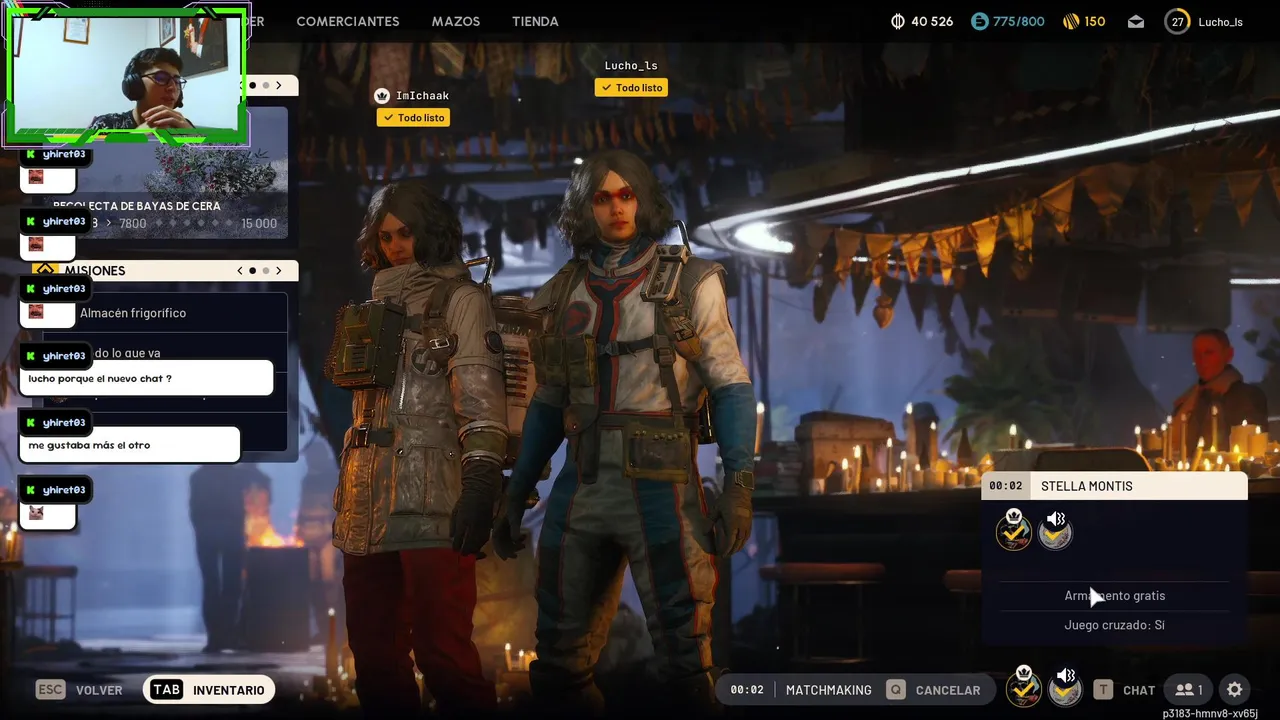Screen dimensions: 1280x720
Task: Click the Misiones chevron emblem icon
Action: pyautogui.click(x=45, y=270)
